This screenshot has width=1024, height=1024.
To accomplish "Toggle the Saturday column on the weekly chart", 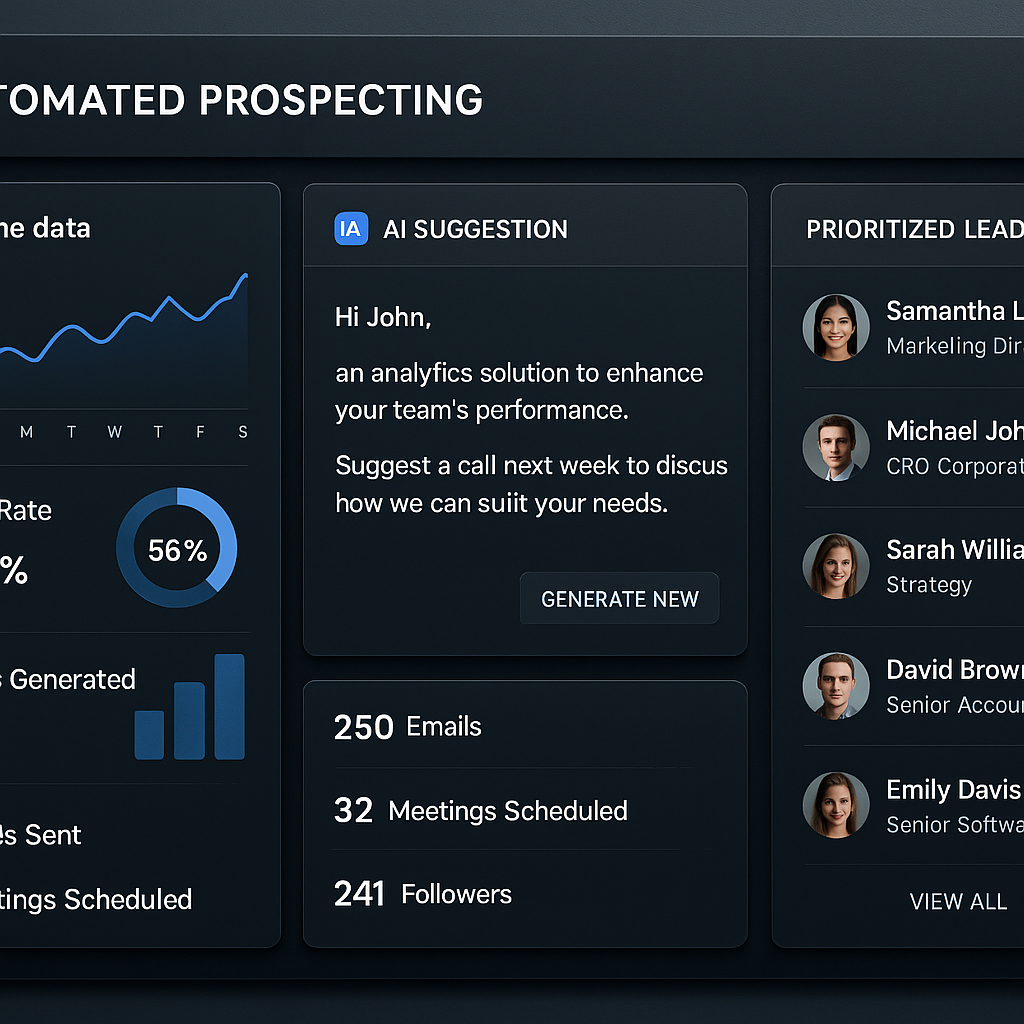I will coord(241,432).
